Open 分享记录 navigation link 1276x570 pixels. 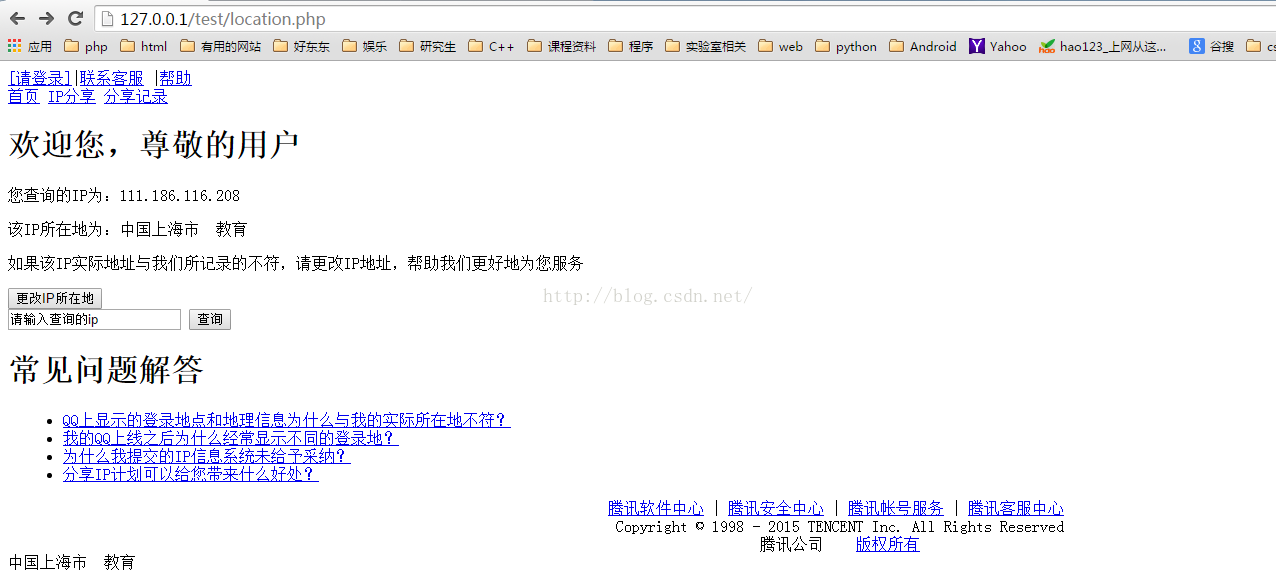pos(135,96)
